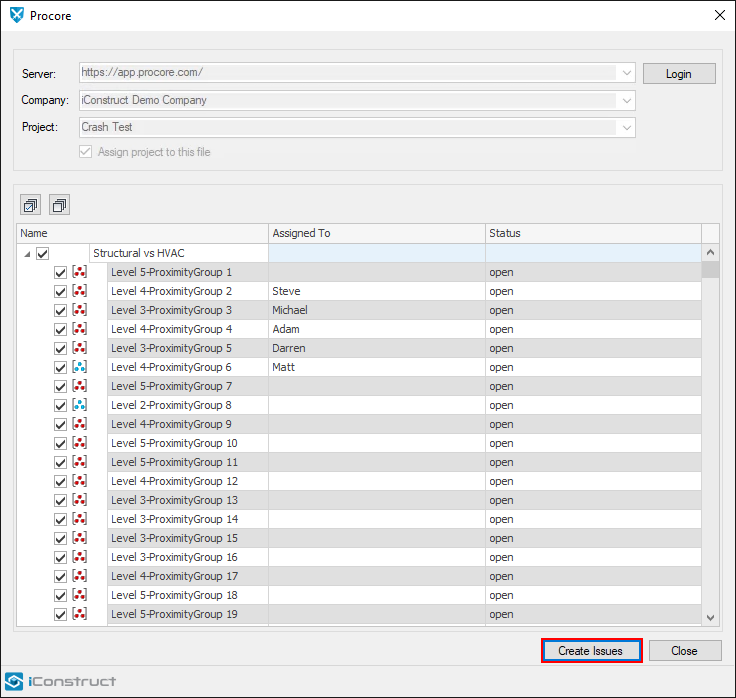The image size is (736, 698).
Task: Click the clash icon for Level 4-ProximityGroup 17
Action: [x=80, y=576]
